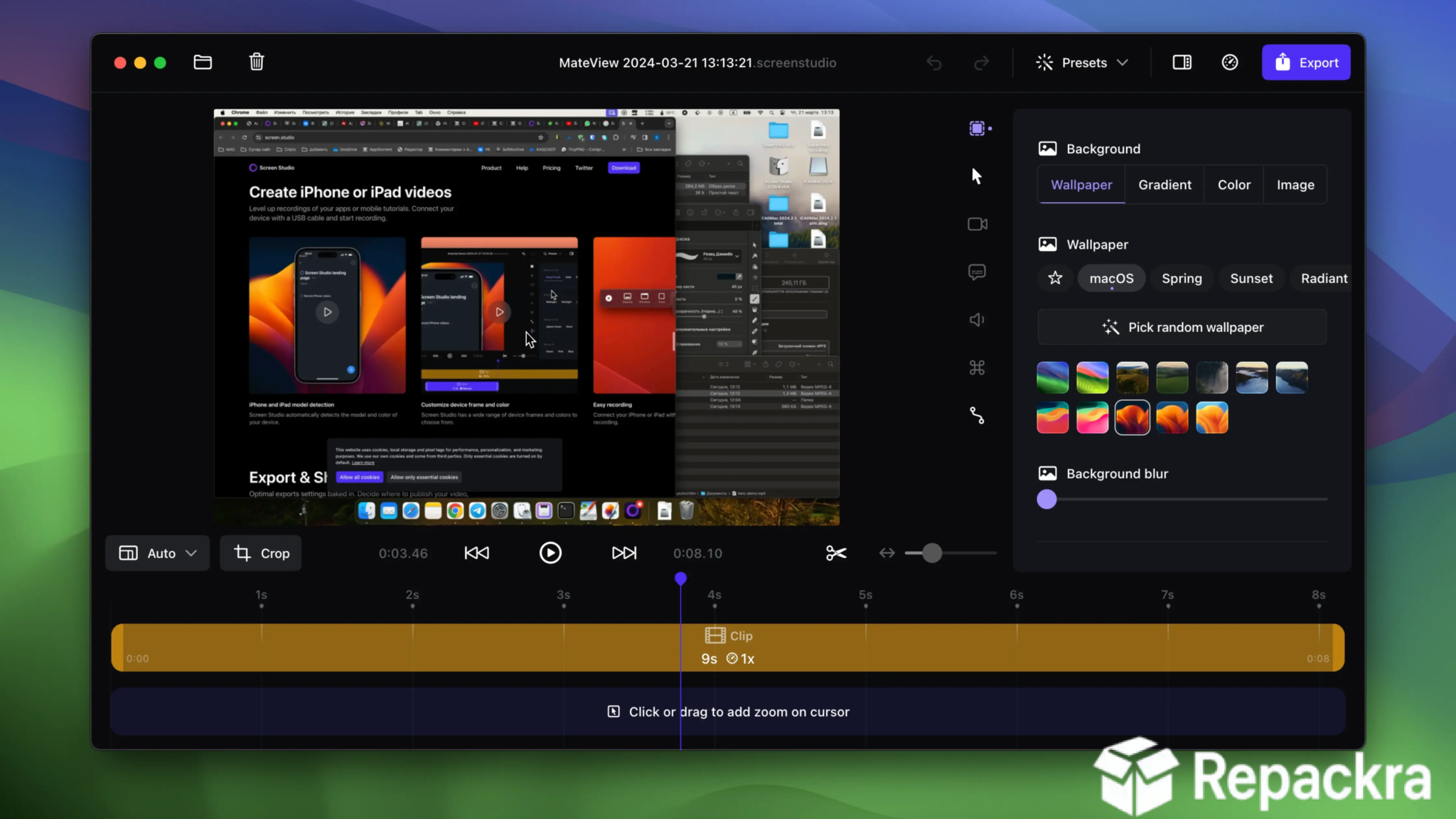Click Chrome icon in previewed dock
The image size is (1456, 819).
click(455, 510)
